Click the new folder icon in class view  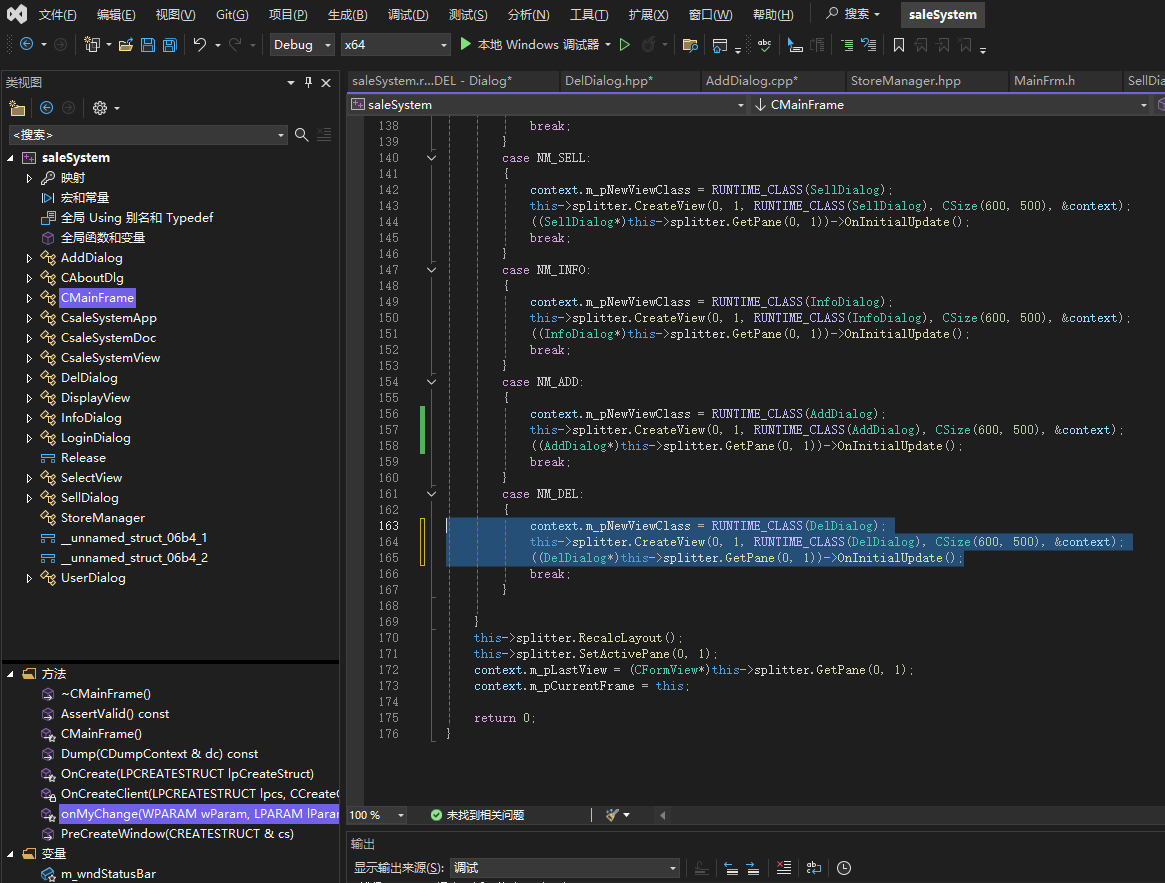click(17, 108)
